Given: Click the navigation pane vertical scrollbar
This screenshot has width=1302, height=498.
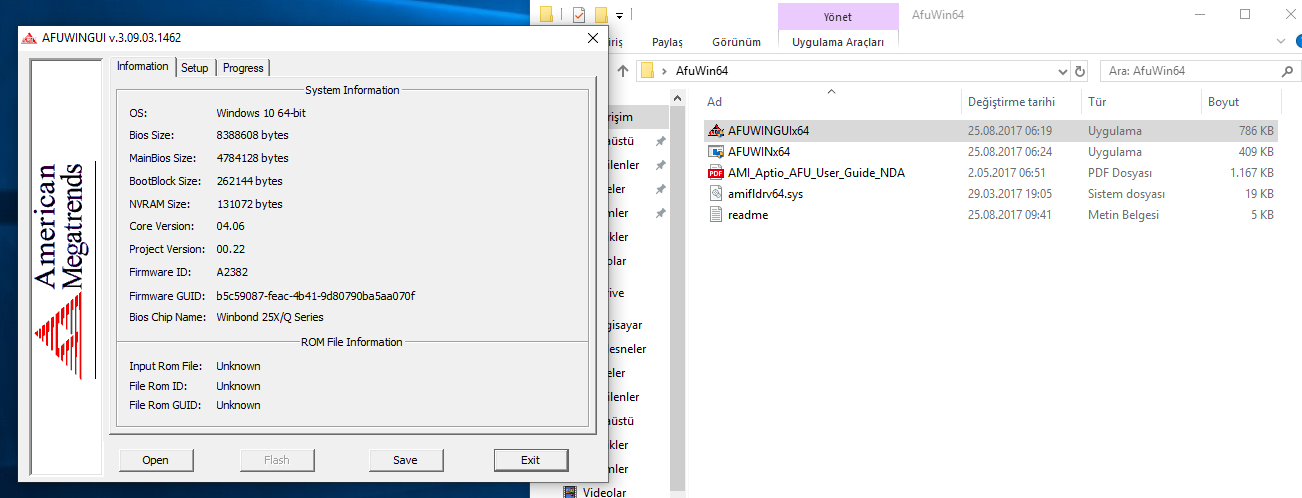Looking at the screenshot, I should point(678,290).
